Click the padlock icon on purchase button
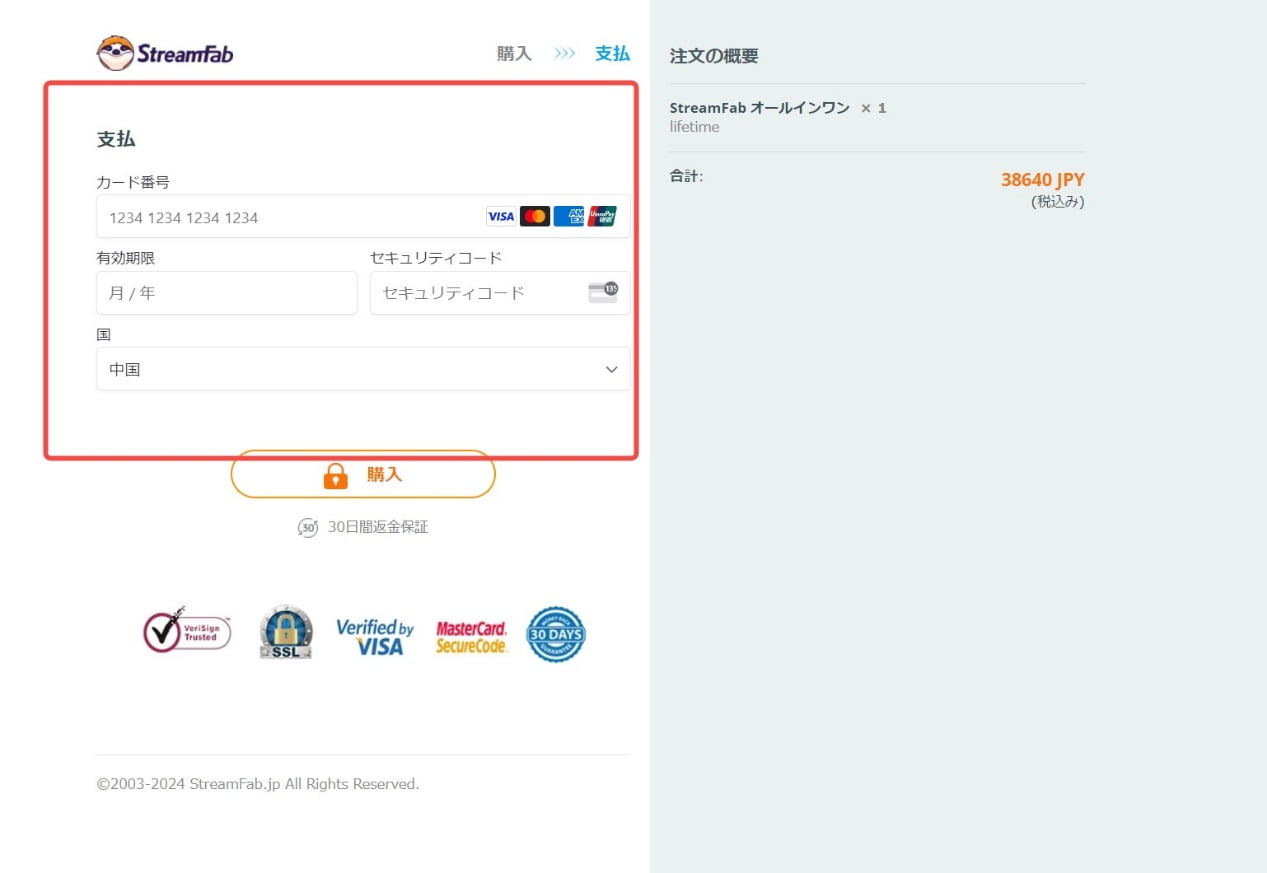The image size is (1267, 873). pos(336,475)
